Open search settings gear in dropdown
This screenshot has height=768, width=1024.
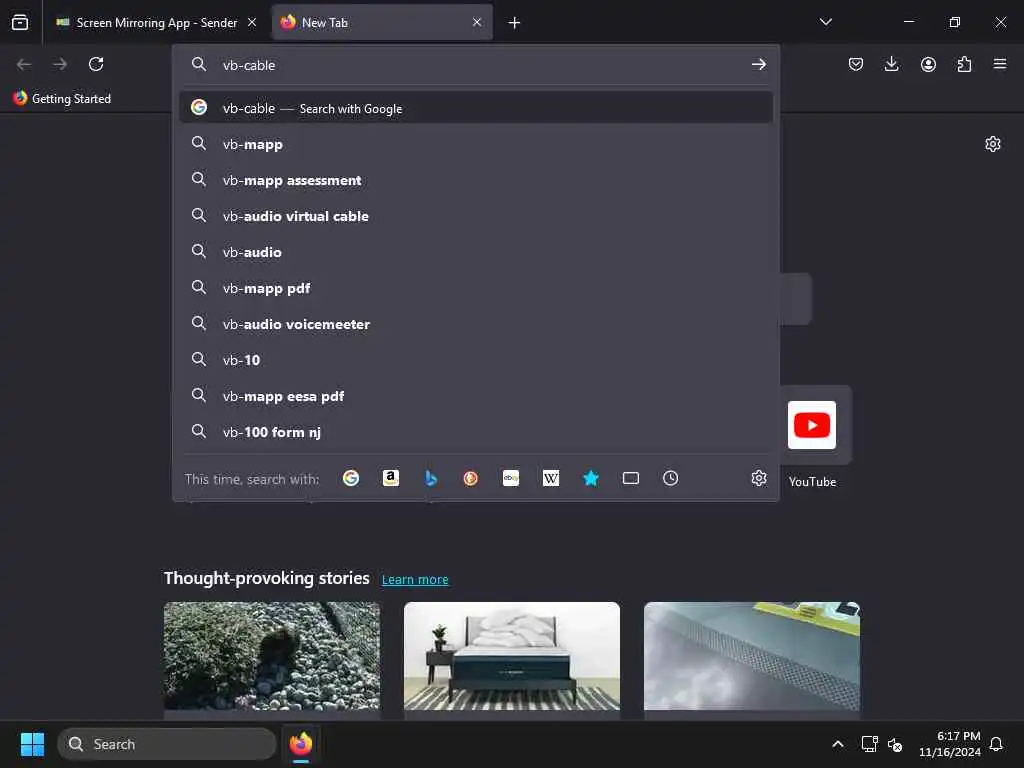tap(758, 478)
